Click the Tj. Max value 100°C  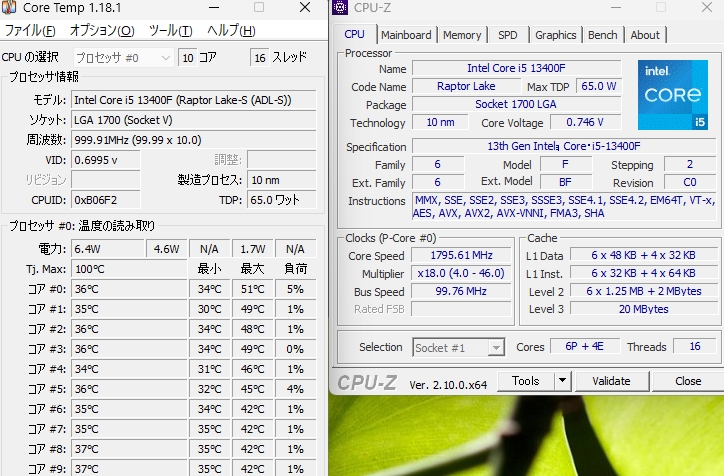coord(129,269)
